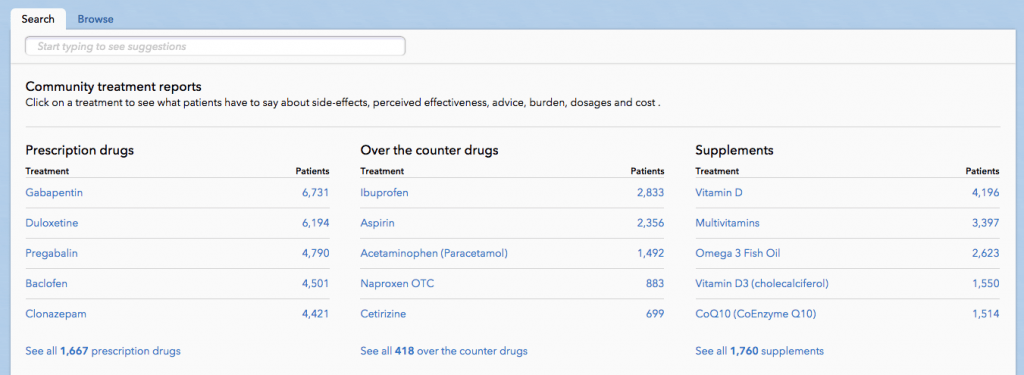Click Naproxen OTC patient count 883
Viewport: 1024px width, 375px height.
pyautogui.click(x=655, y=284)
